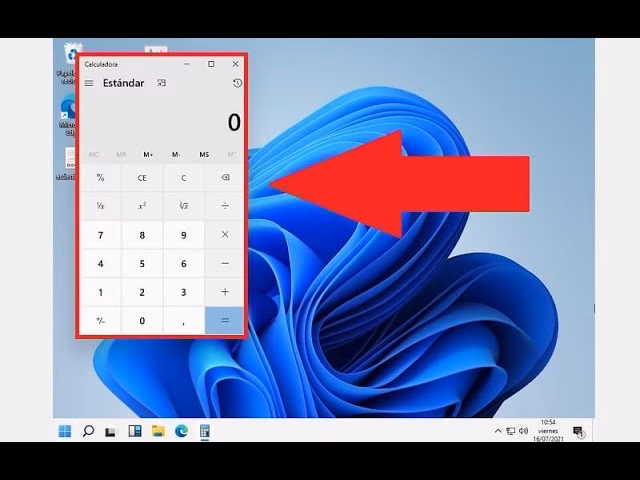Select the x squared key

(x=142, y=206)
